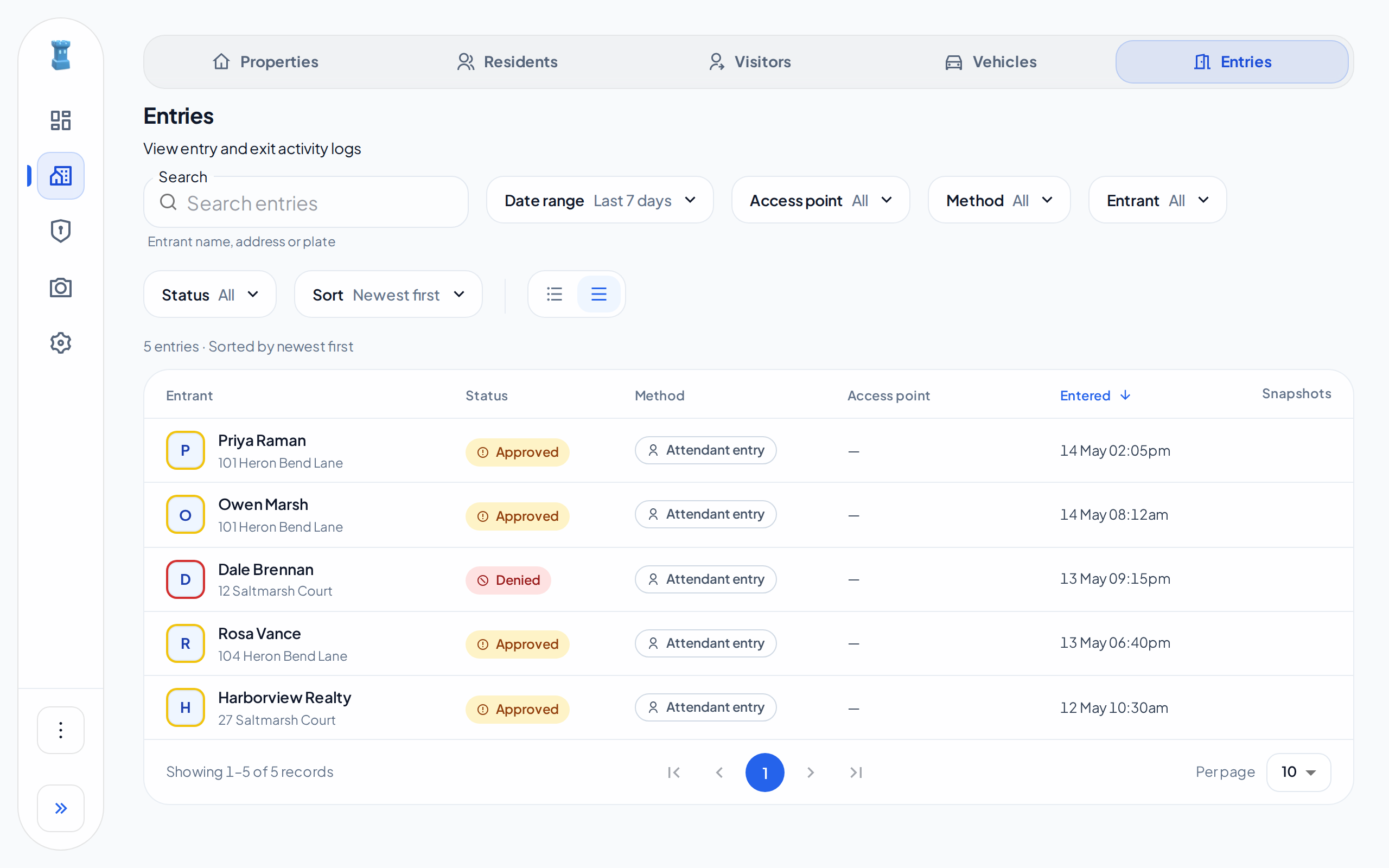The height and width of the screenshot is (868, 1389).
Task: Click the three-dot more options button
Action: point(61,730)
